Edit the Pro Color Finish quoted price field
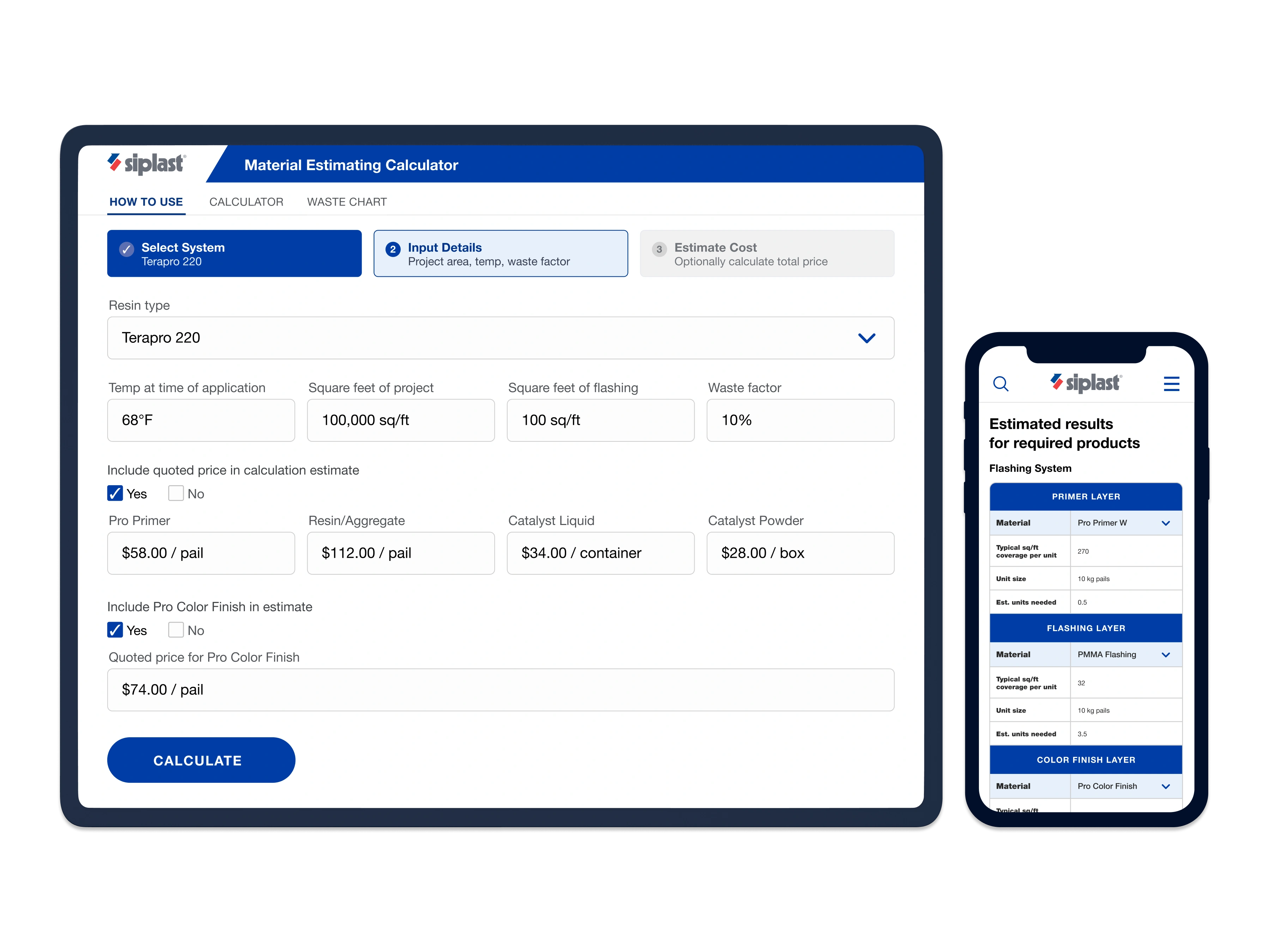Screen dimensions: 1270x952 tap(501, 690)
